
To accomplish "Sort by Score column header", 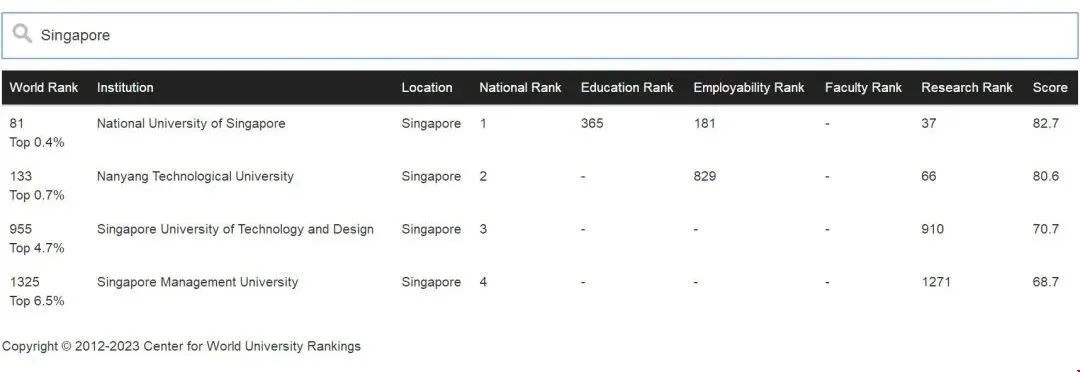I will tap(1050, 87).
